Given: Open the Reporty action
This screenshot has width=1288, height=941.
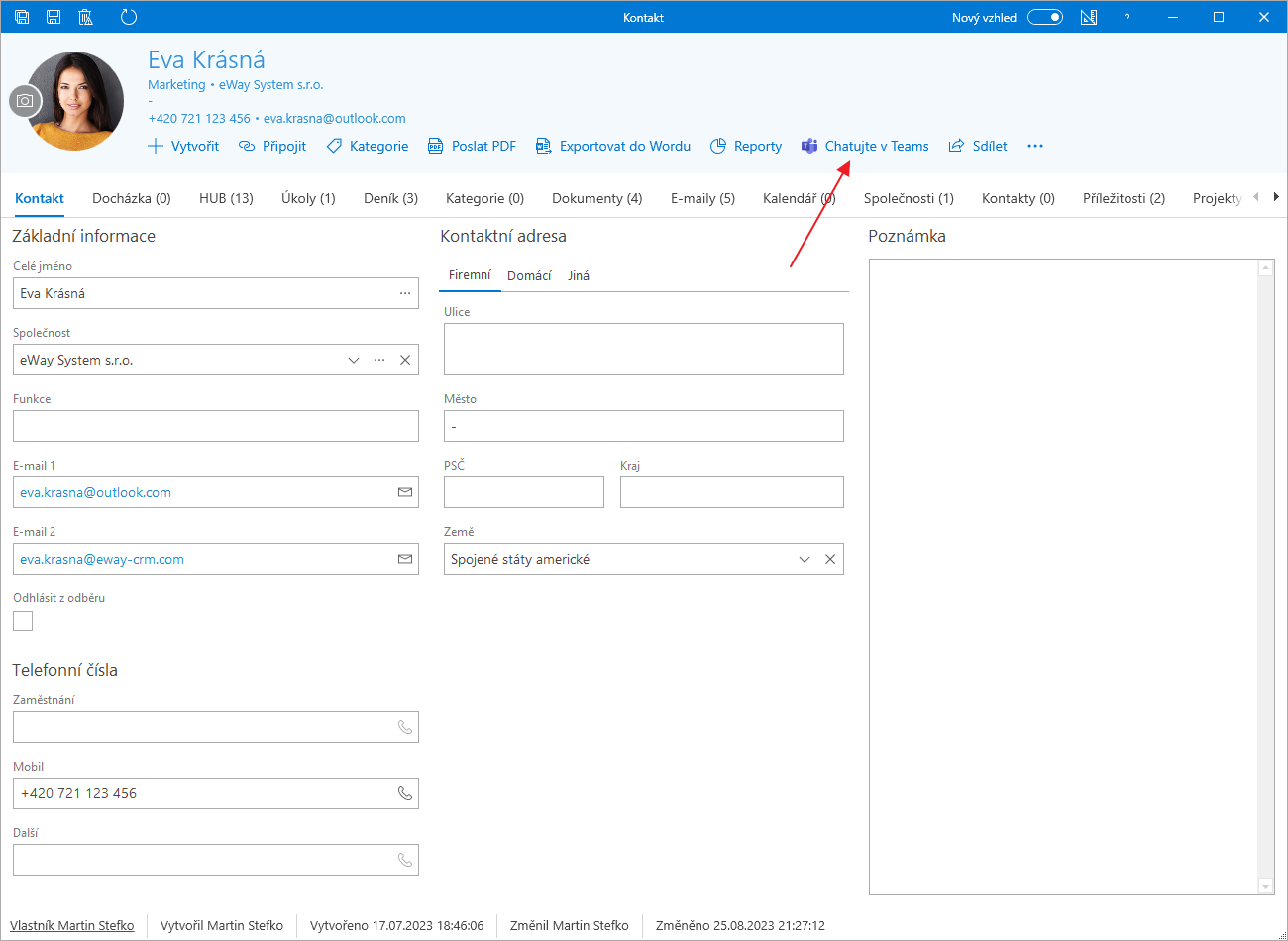Looking at the screenshot, I should (x=746, y=146).
